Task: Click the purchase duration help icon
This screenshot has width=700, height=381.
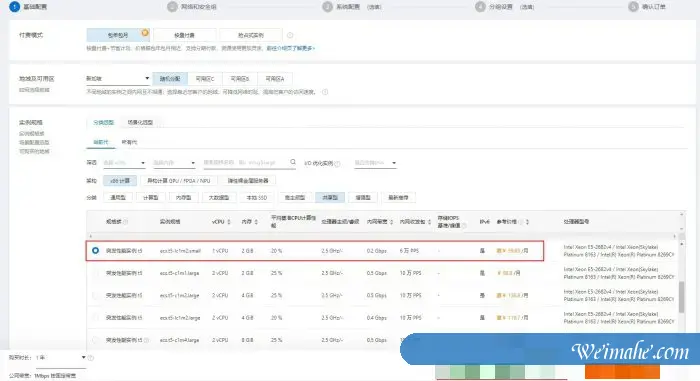Action: (x=91, y=358)
